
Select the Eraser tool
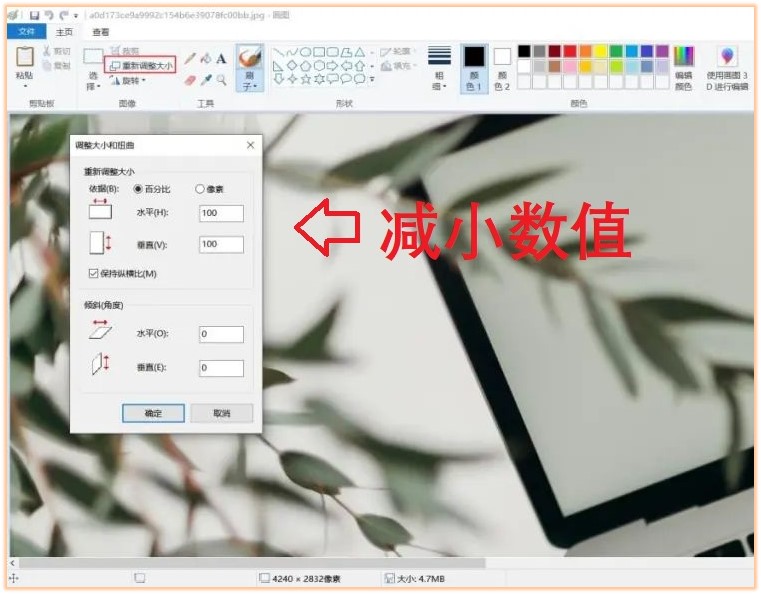pos(190,80)
